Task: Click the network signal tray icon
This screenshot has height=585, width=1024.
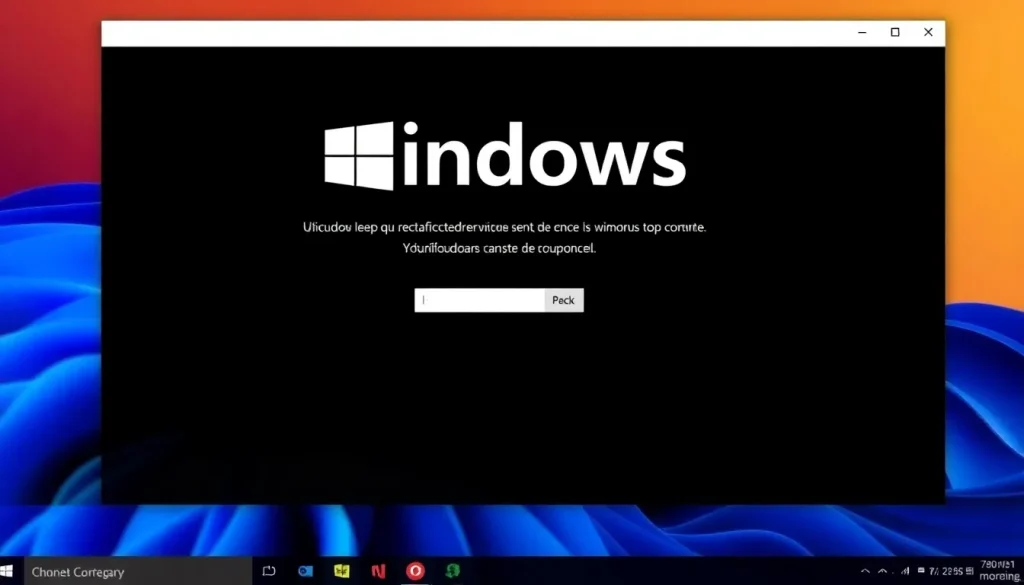Action: (x=905, y=571)
